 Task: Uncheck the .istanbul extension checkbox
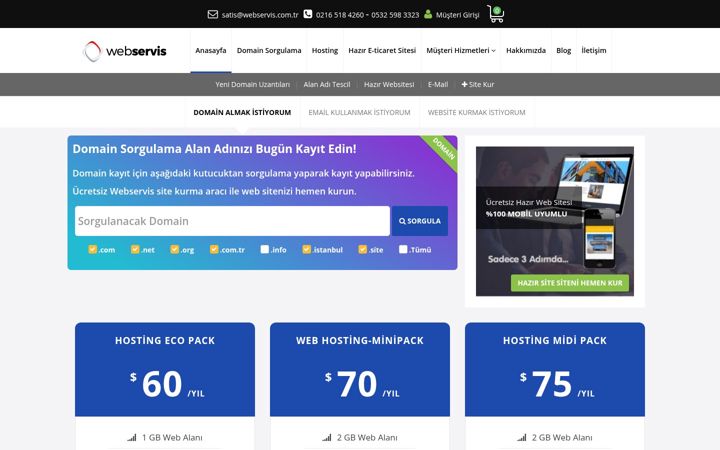click(307, 249)
